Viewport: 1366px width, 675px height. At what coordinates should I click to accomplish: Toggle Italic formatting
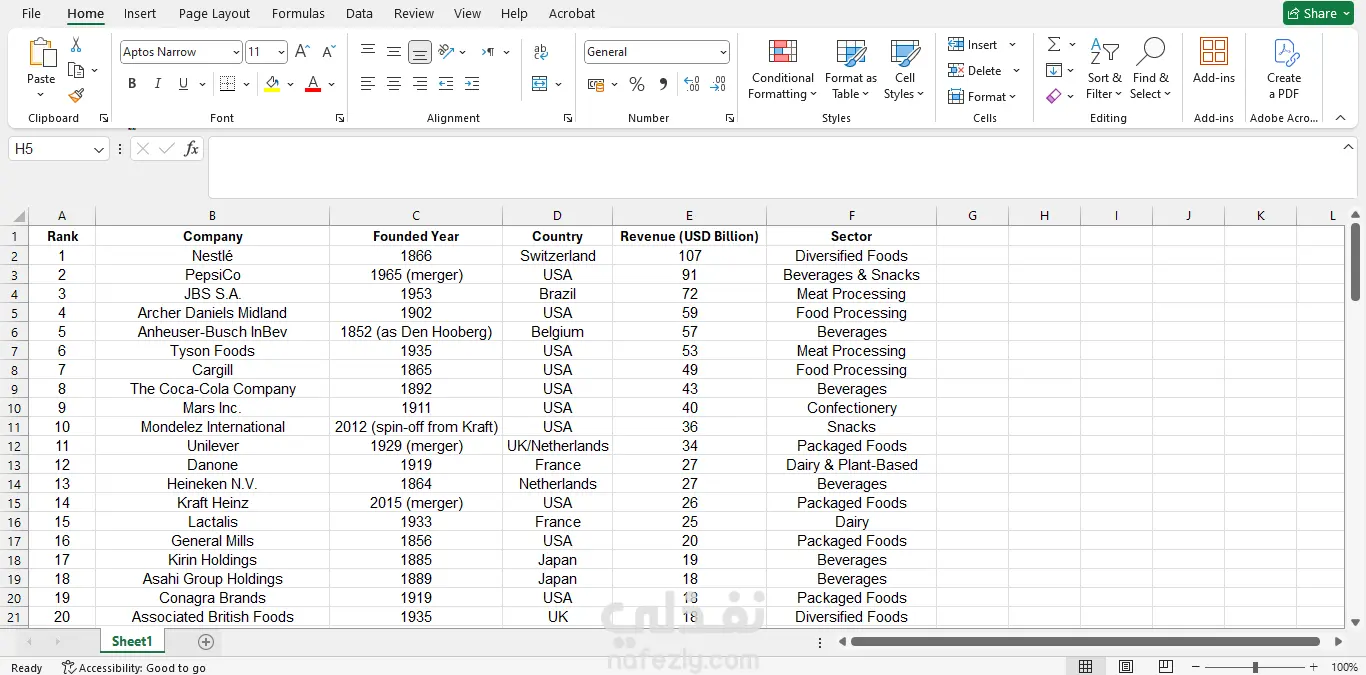[158, 84]
